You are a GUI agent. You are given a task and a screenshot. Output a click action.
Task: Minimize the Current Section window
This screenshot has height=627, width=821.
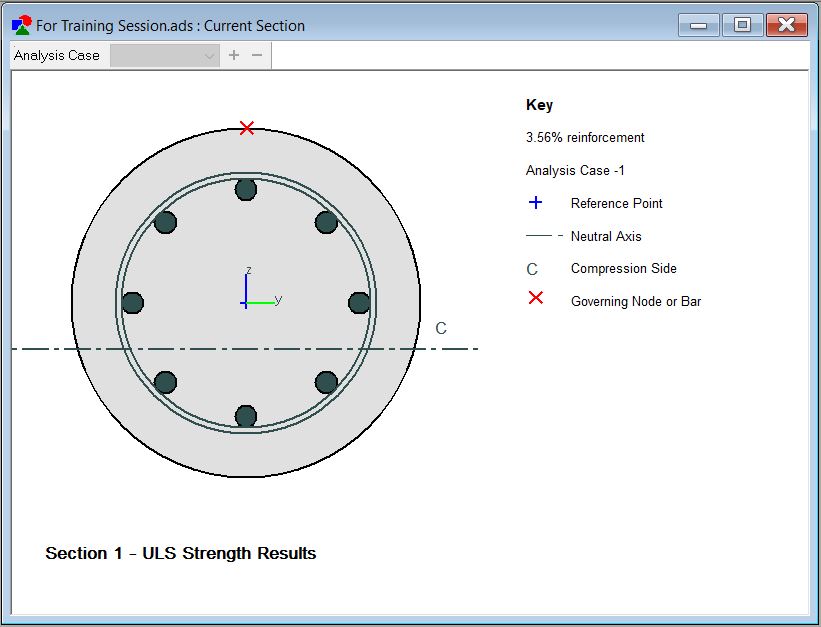click(x=698, y=25)
